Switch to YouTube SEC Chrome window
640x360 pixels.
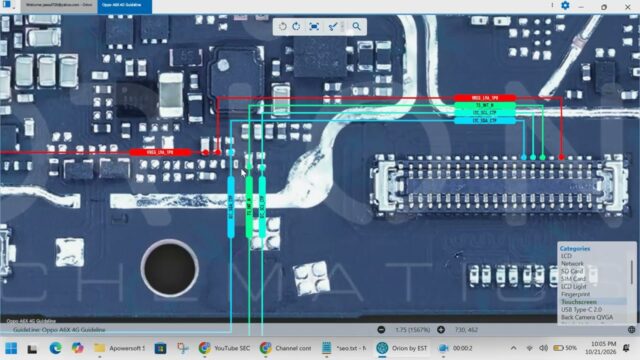click(x=224, y=348)
